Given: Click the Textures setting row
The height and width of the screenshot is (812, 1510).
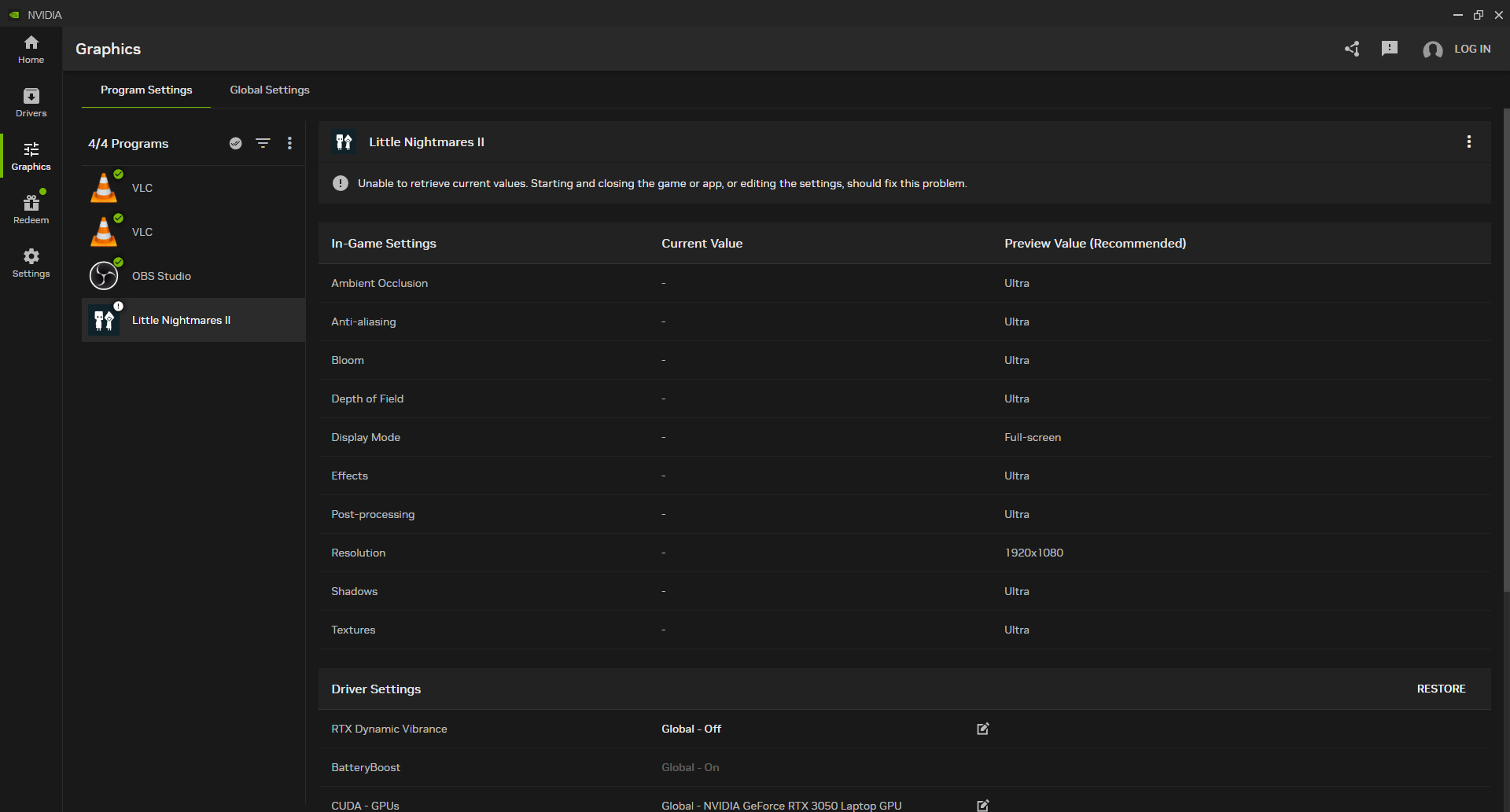Looking at the screenshot, I should point(904,630).
